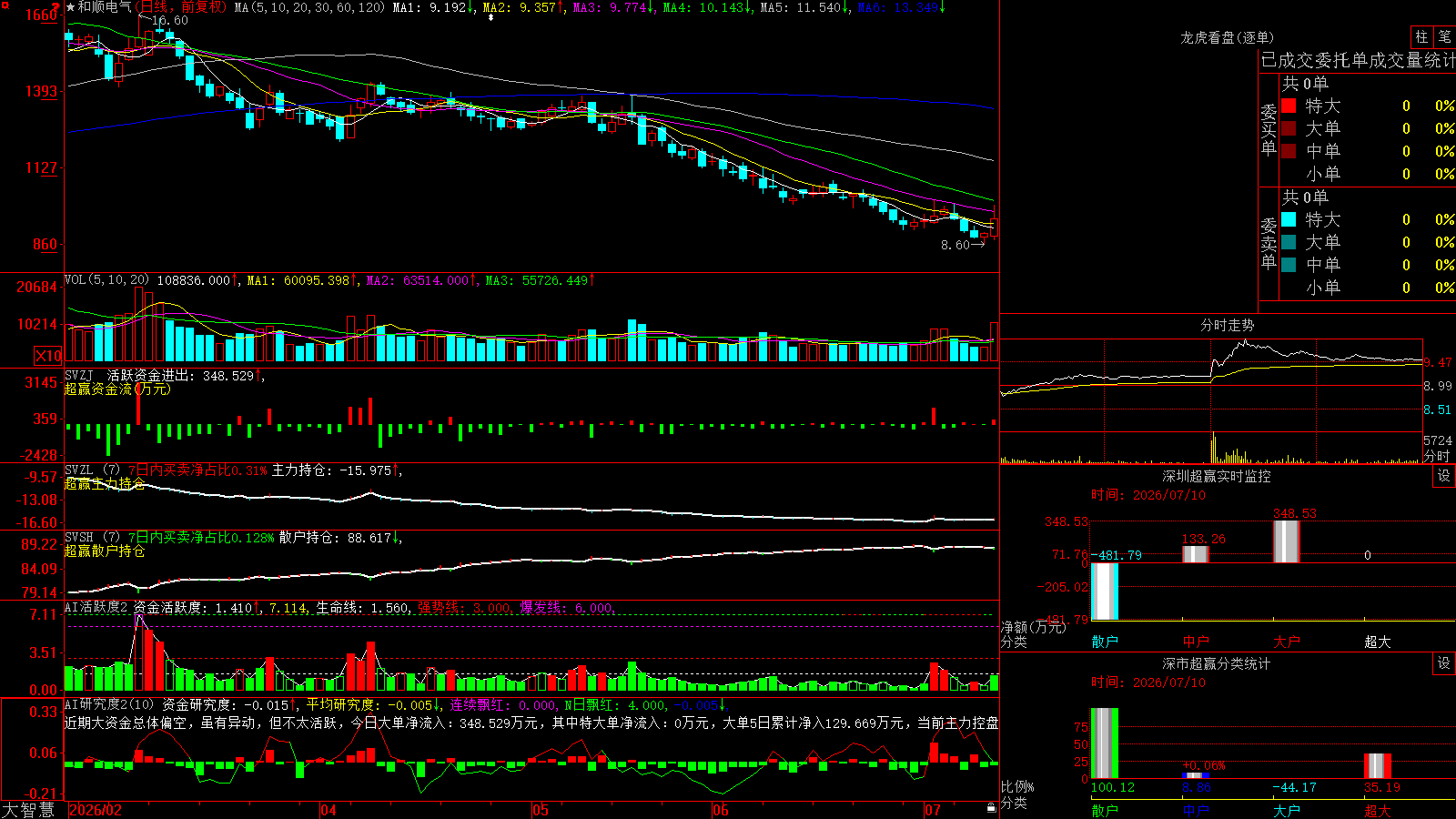1456x819 pixels.
Task: Click the 大智慧 logo at bottom-left
Action: (x=27, y=810)
